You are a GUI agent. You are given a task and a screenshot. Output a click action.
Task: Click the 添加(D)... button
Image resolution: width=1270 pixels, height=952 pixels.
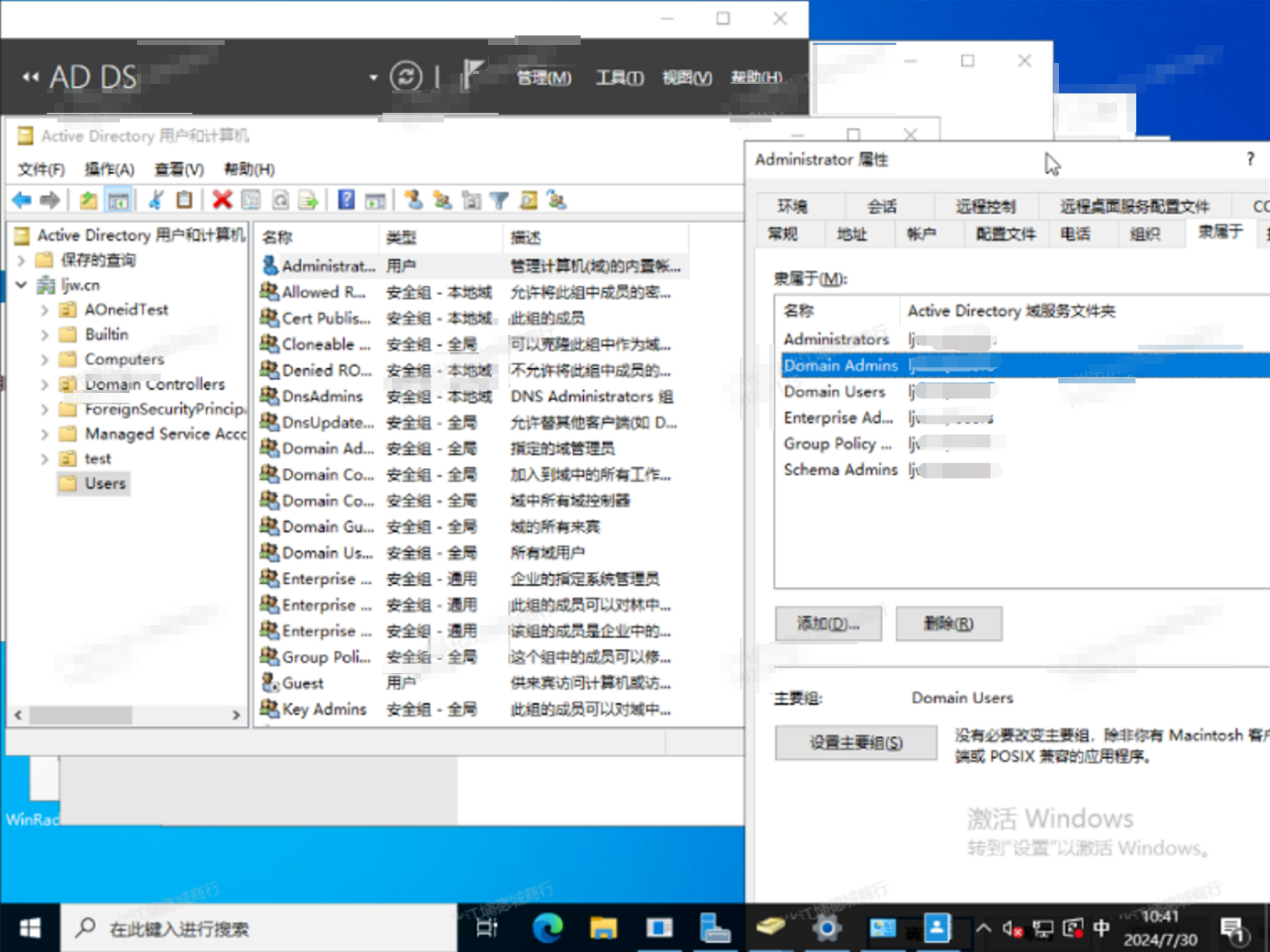[x=828, y=623]
